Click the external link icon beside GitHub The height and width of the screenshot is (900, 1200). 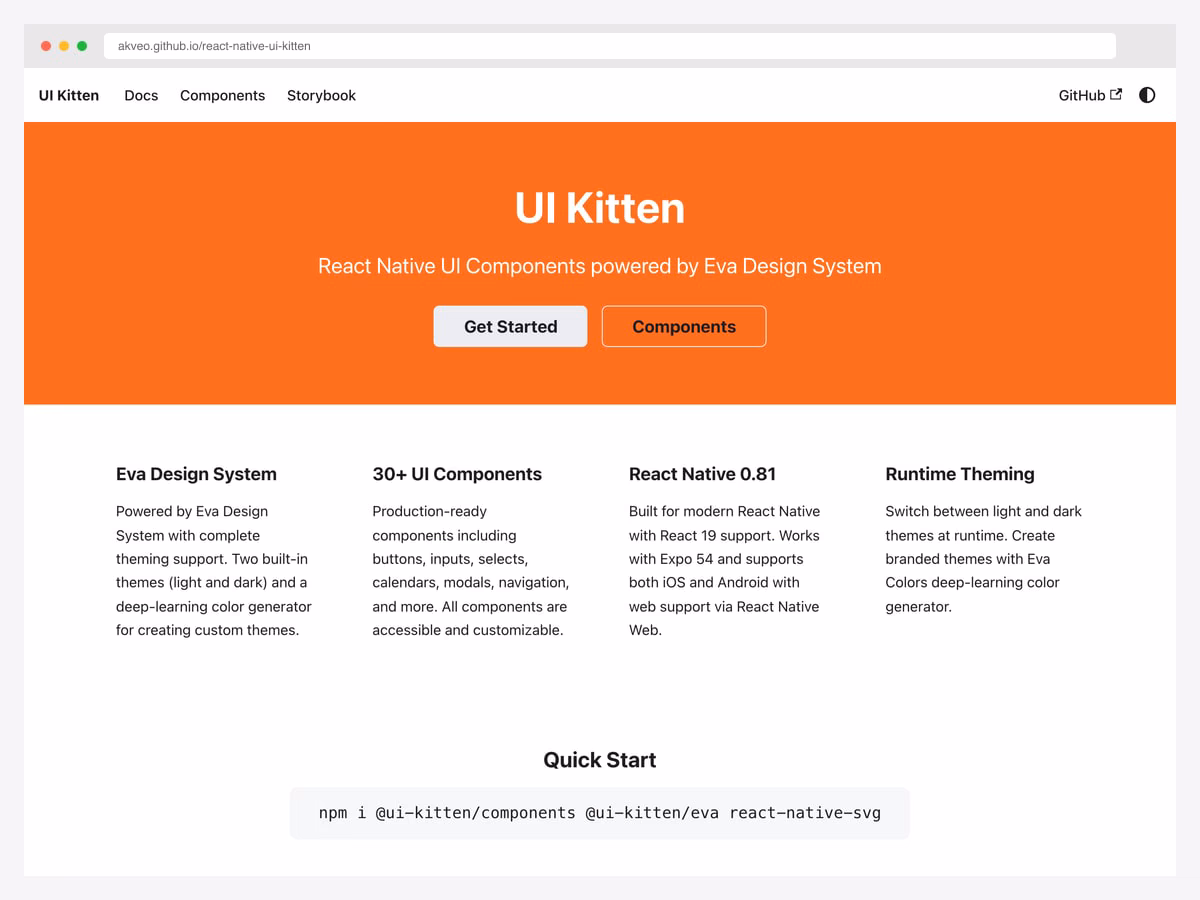[x=1116, y=94]
